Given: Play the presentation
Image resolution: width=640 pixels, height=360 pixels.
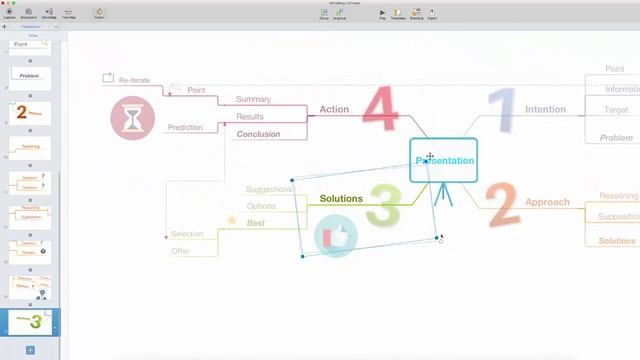Looking at the screenshot, I should click(382, 14).
